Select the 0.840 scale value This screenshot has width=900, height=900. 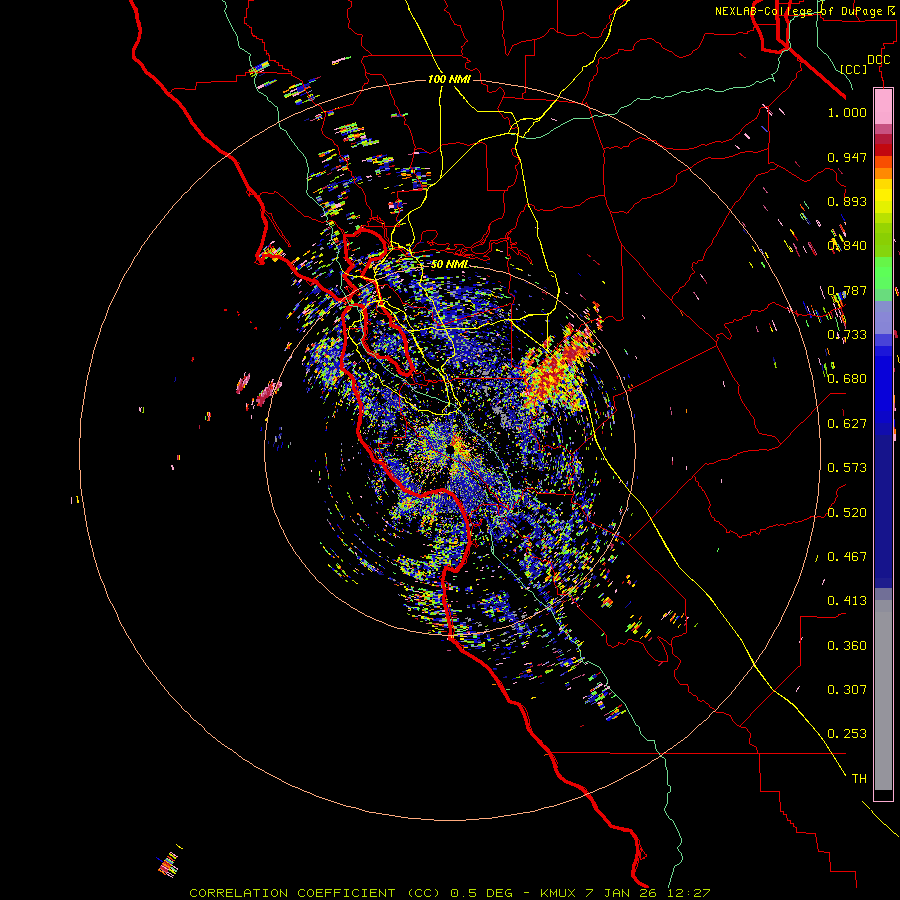[847, 246]
